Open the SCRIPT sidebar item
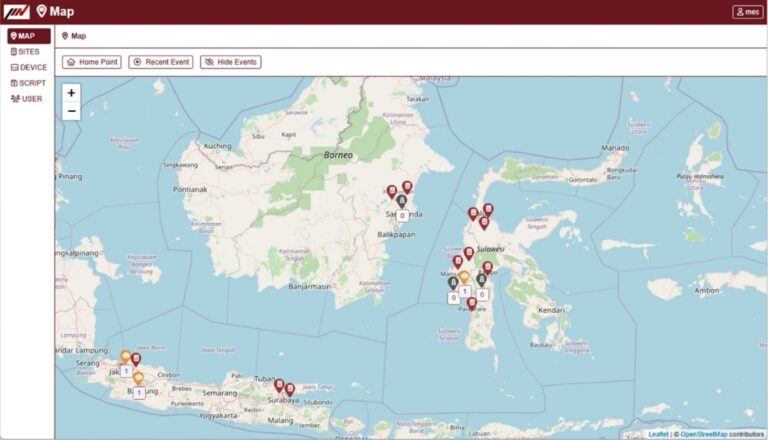 coord(28,83)
